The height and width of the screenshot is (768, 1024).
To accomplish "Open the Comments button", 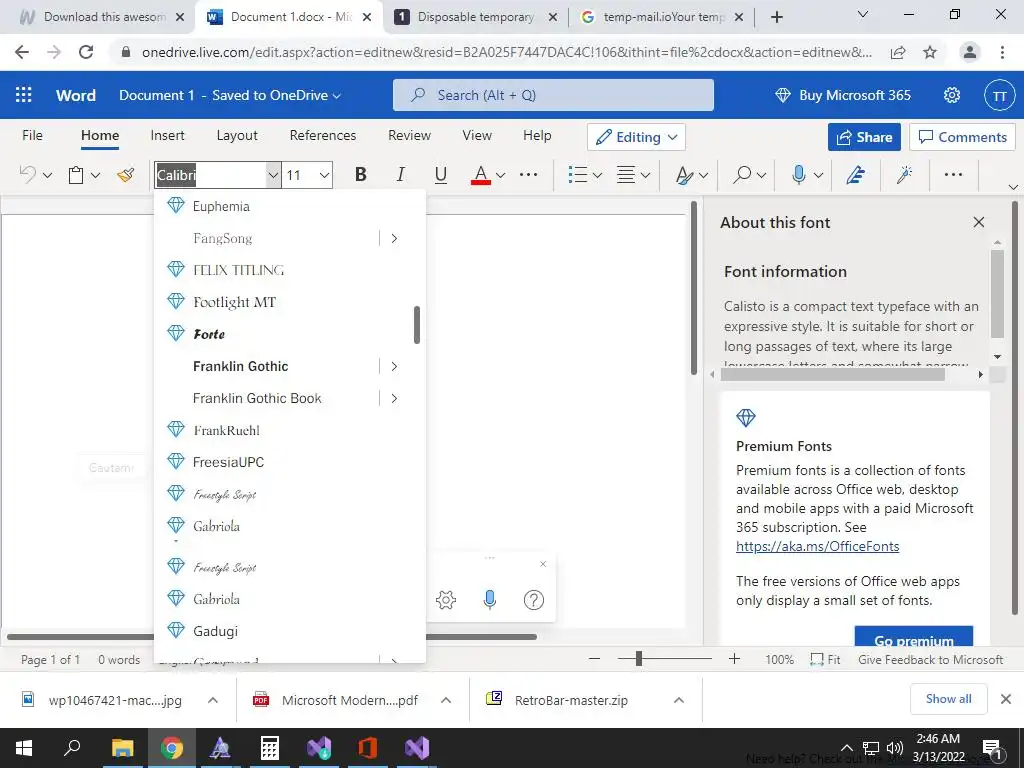I will coord(962,137).
